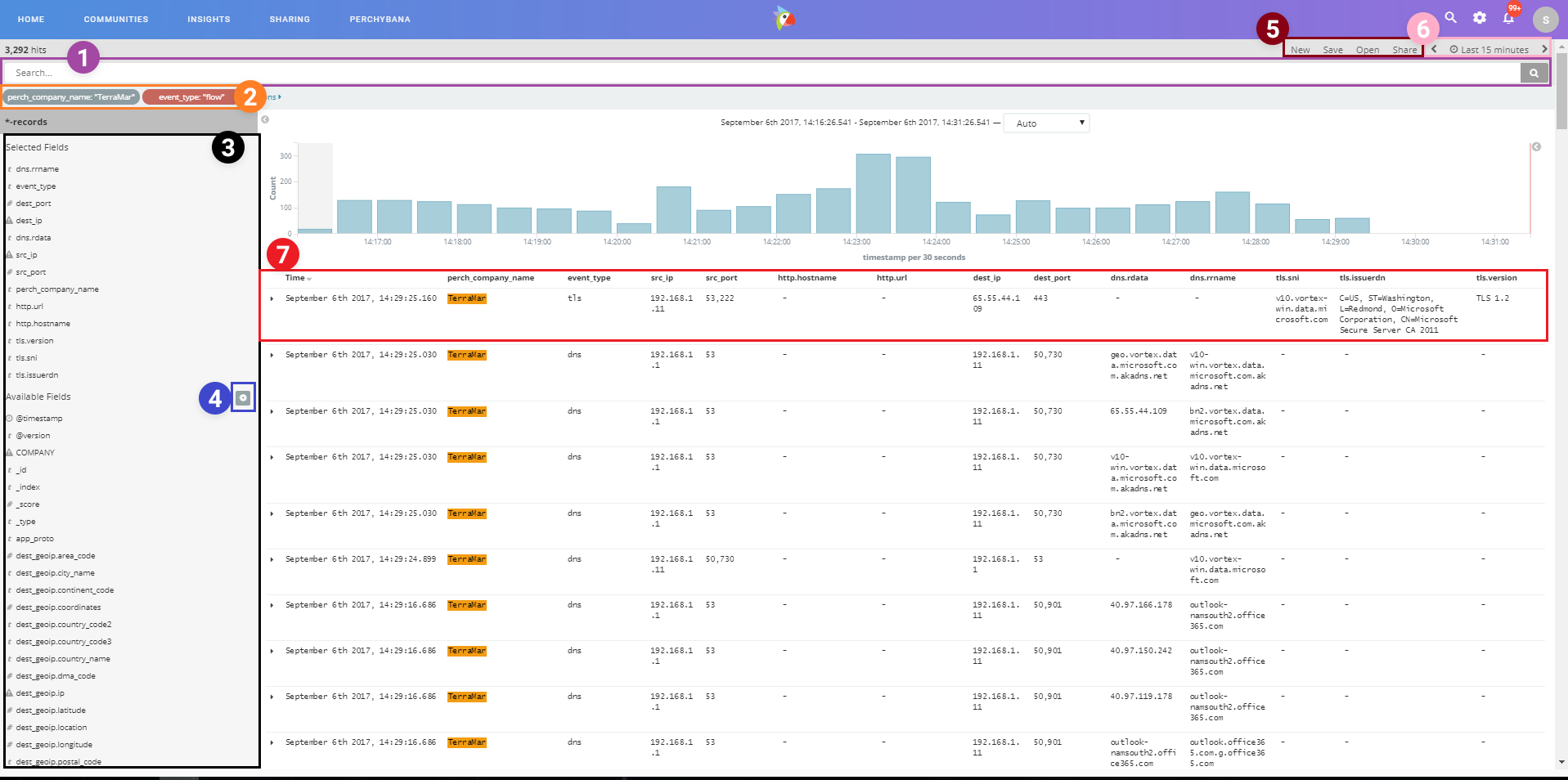Viewport: 1568px width, 780px height.
Task: Click the event_type column header
Action: [x=589, y=278]
